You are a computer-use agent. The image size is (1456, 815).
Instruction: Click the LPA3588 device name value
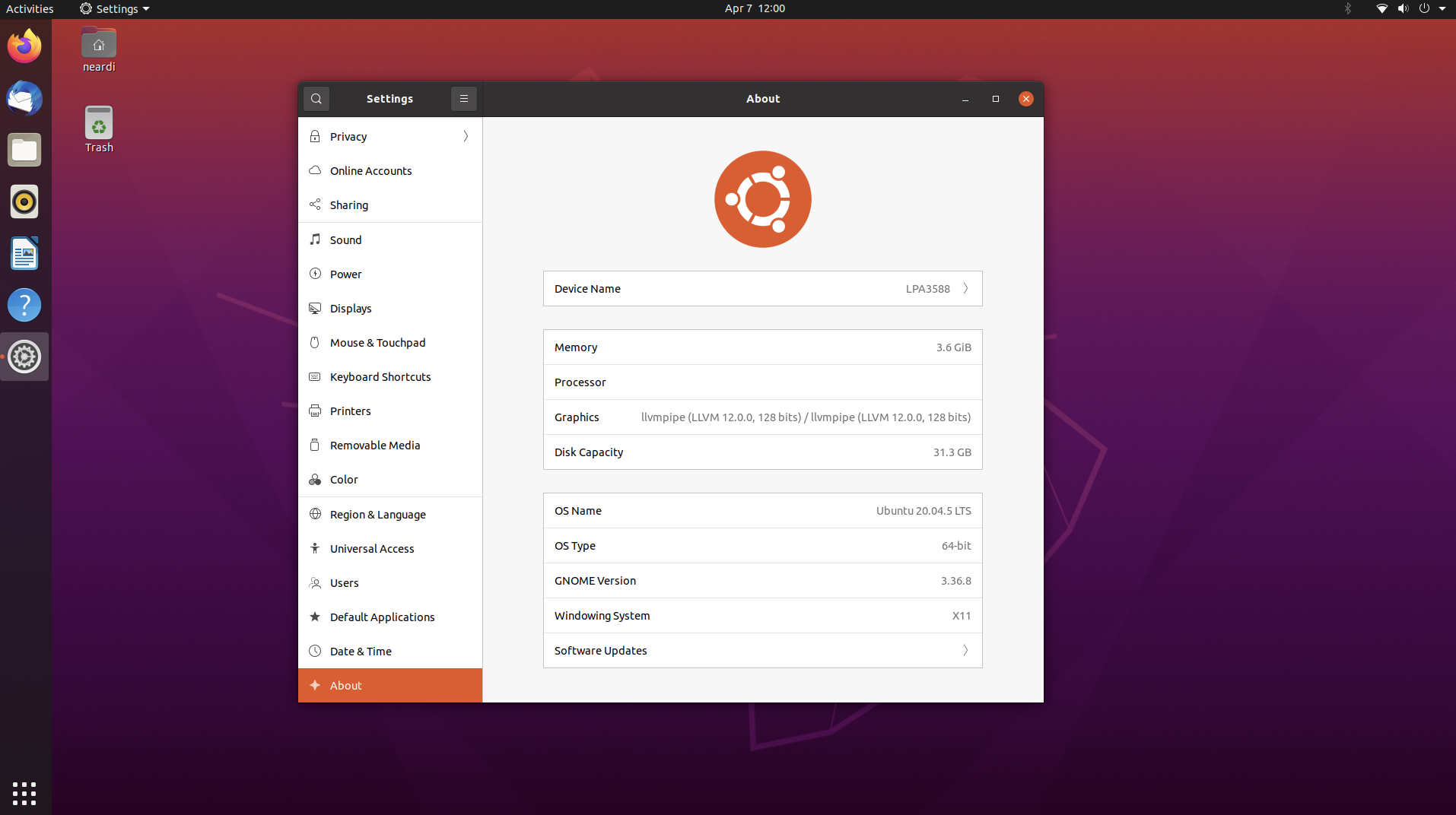[927, 288]
